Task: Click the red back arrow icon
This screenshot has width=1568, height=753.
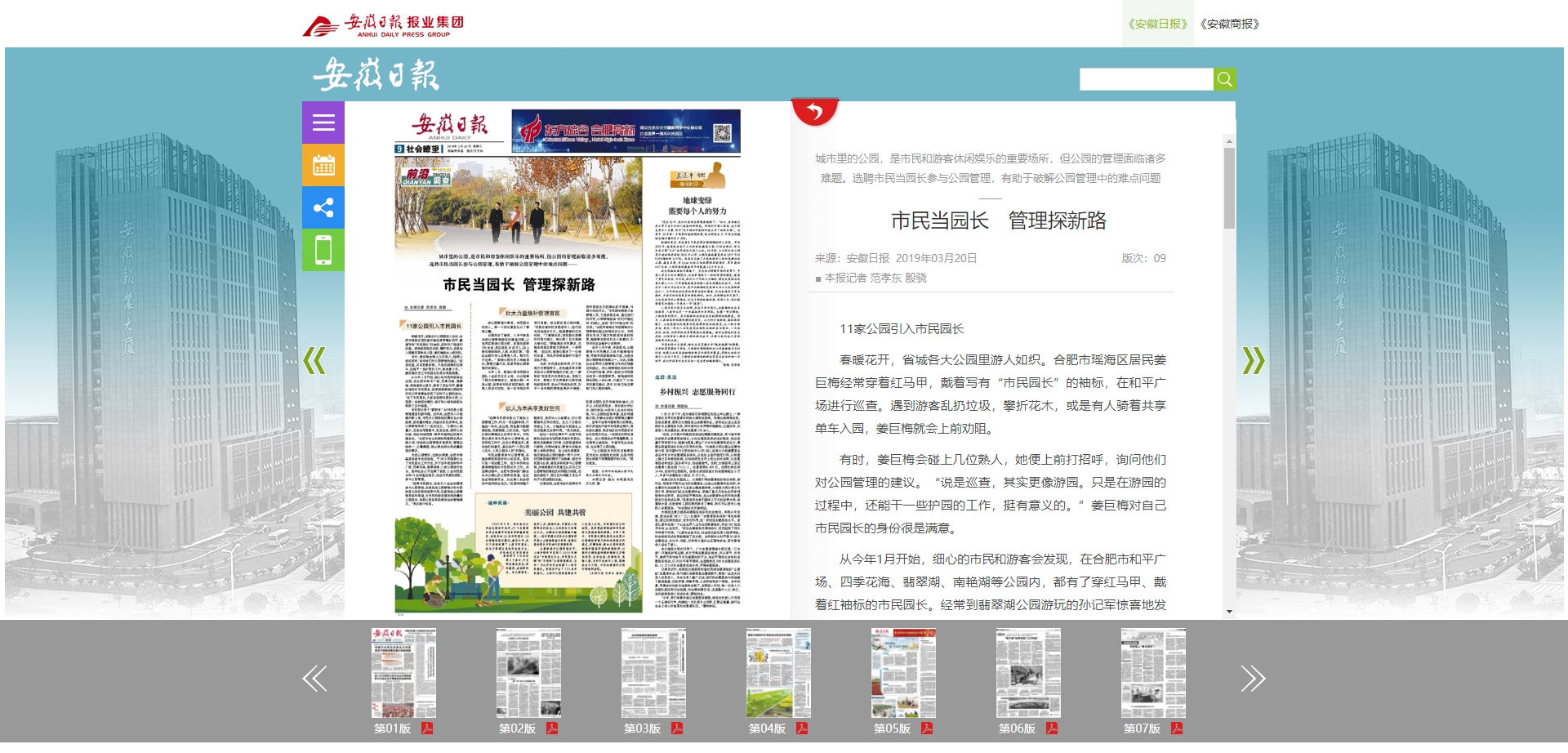Action: pyautogui.click(x=814, y=112)
